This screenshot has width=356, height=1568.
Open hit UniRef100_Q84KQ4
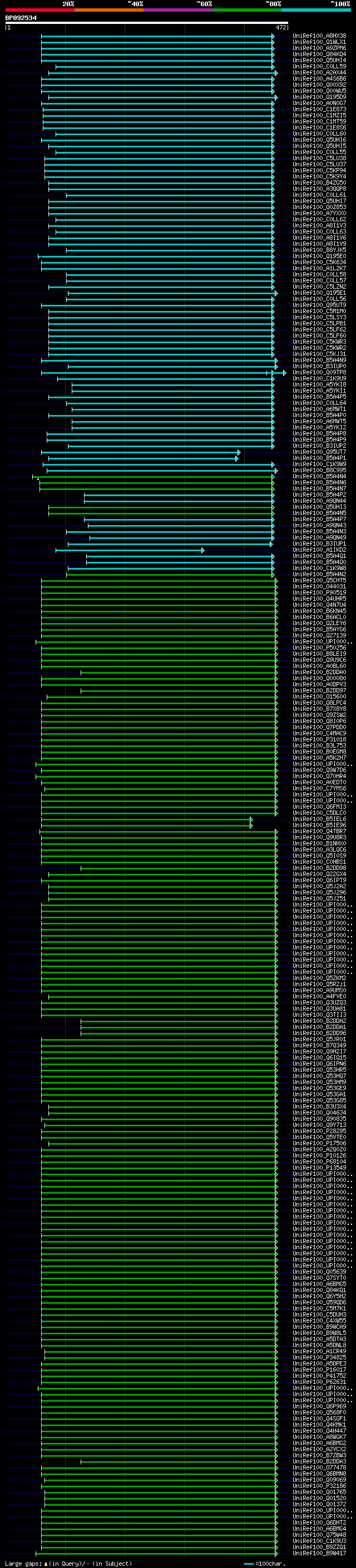pos(319,54)
